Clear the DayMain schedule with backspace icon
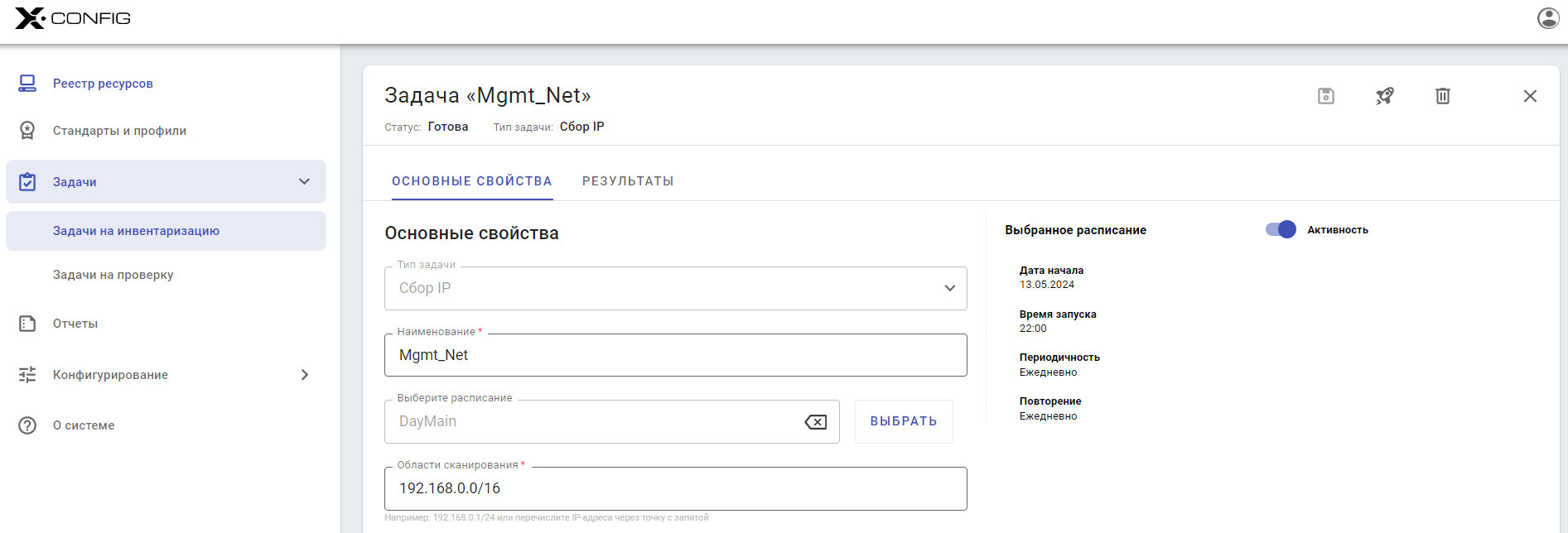This screenshot has width=1568, height=533. (x=815, y=422)
